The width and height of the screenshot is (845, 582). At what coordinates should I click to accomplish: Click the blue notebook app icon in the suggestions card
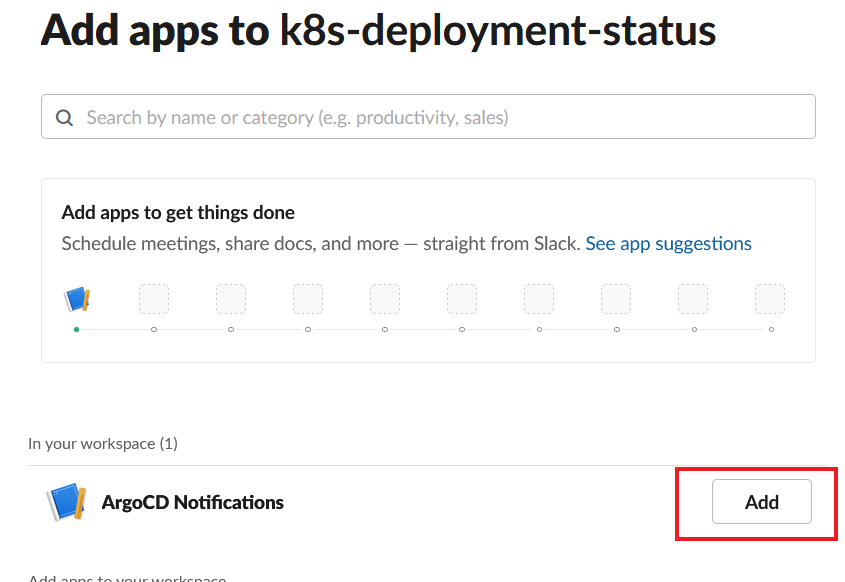[77, 299]
